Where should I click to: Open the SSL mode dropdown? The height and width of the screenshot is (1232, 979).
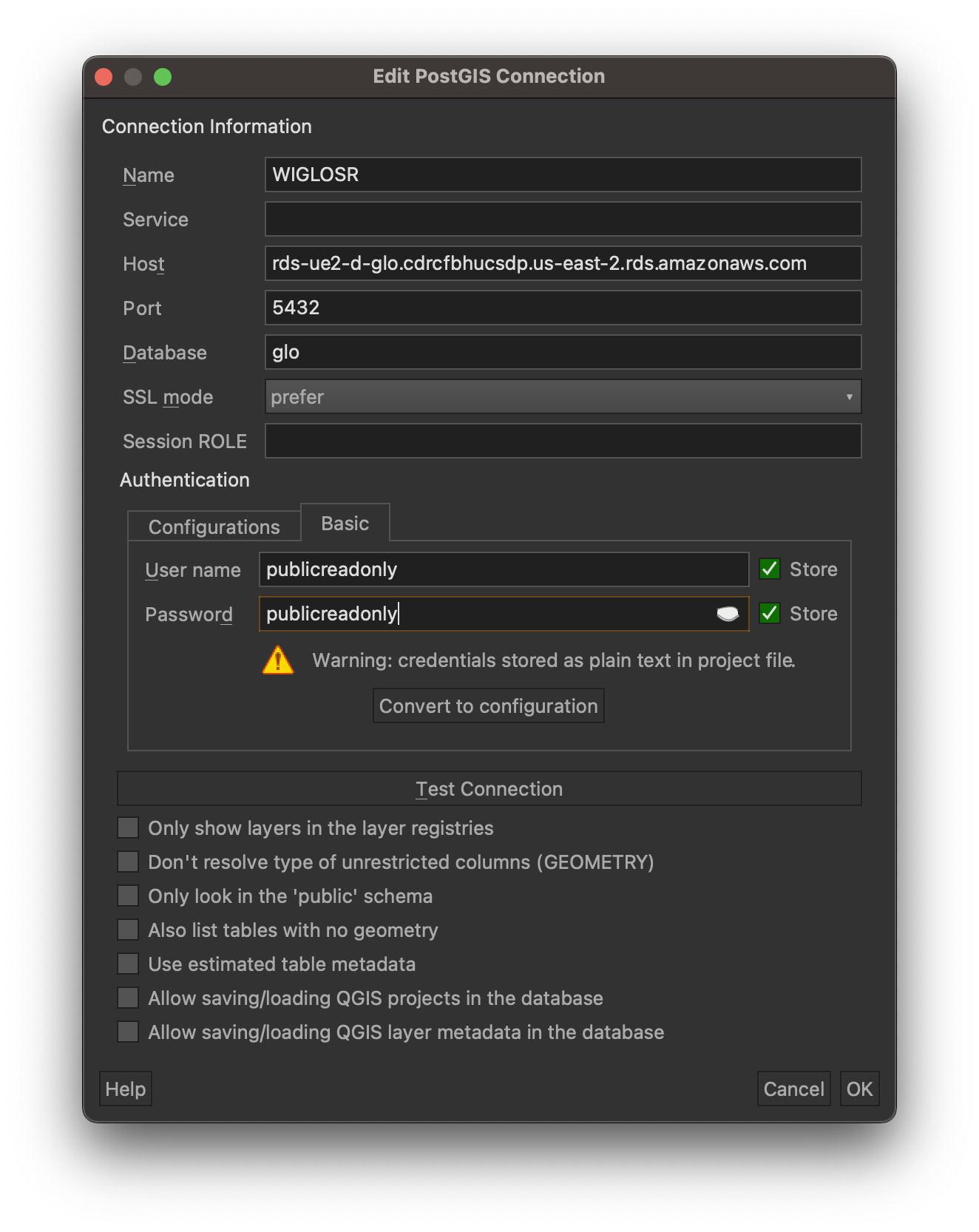coord(563,396)
